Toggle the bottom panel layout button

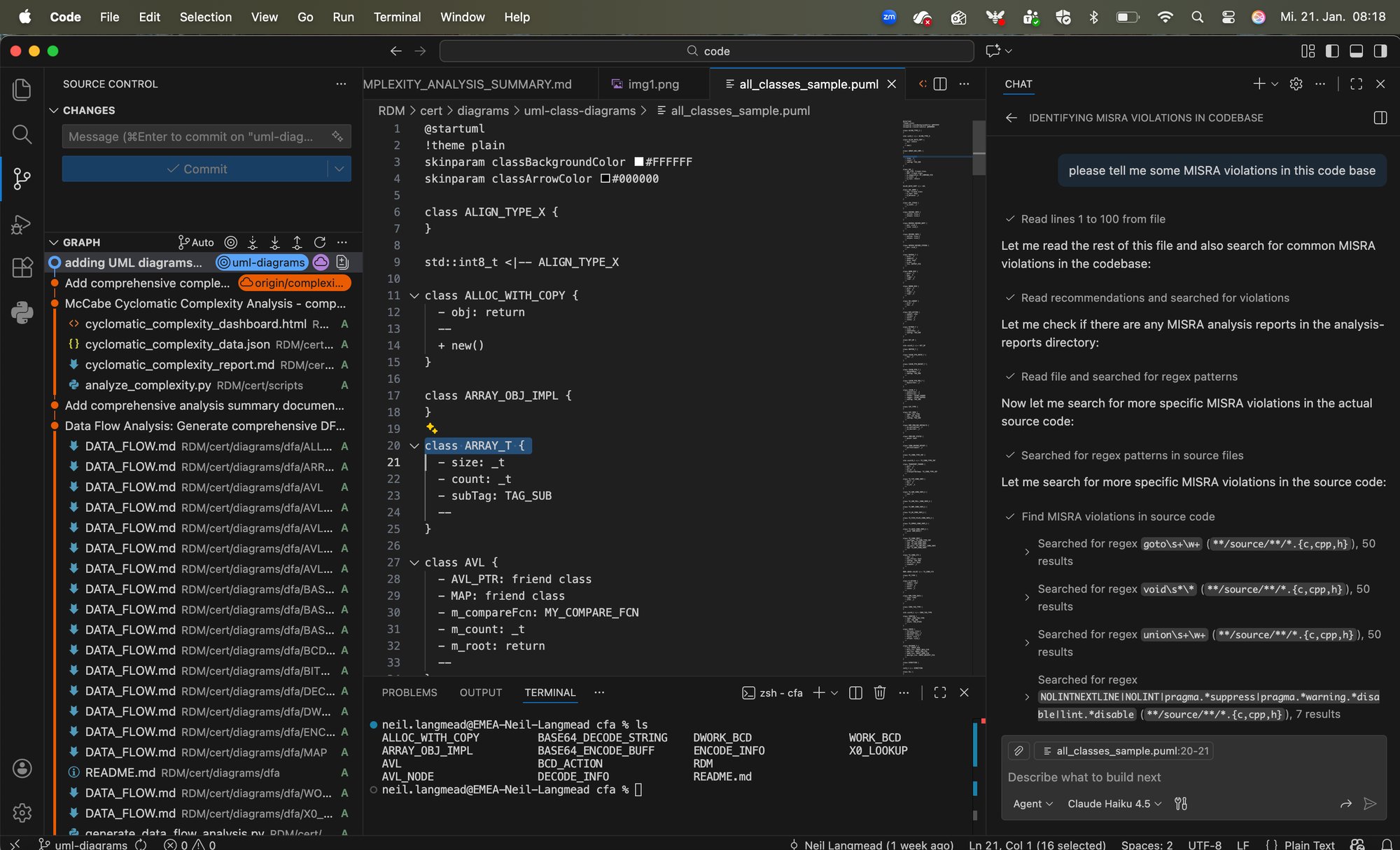(1356, 51)
